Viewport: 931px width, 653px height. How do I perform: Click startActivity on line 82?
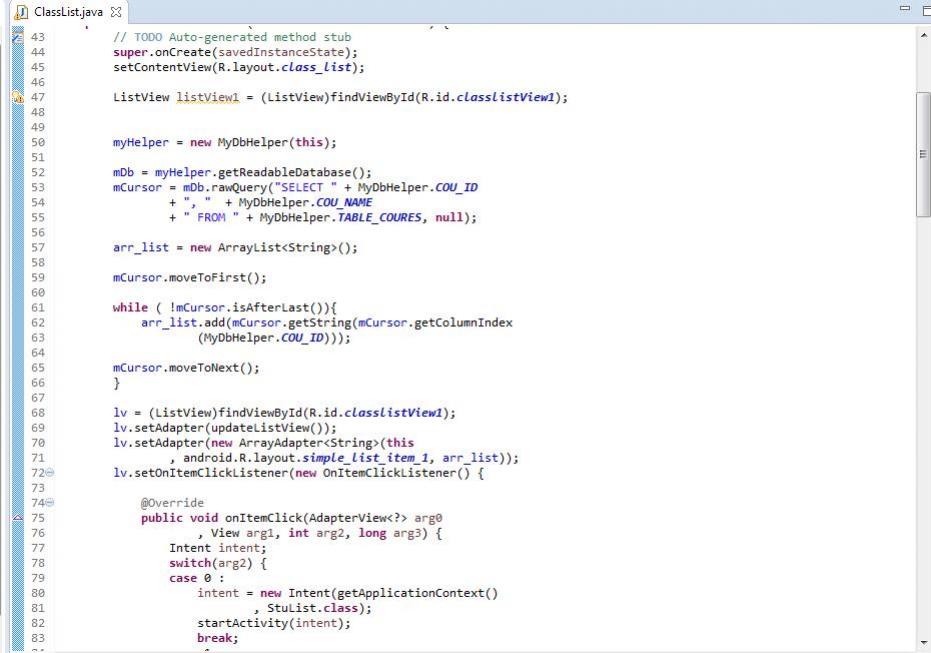pyautogui.click(x=243, y=623)
